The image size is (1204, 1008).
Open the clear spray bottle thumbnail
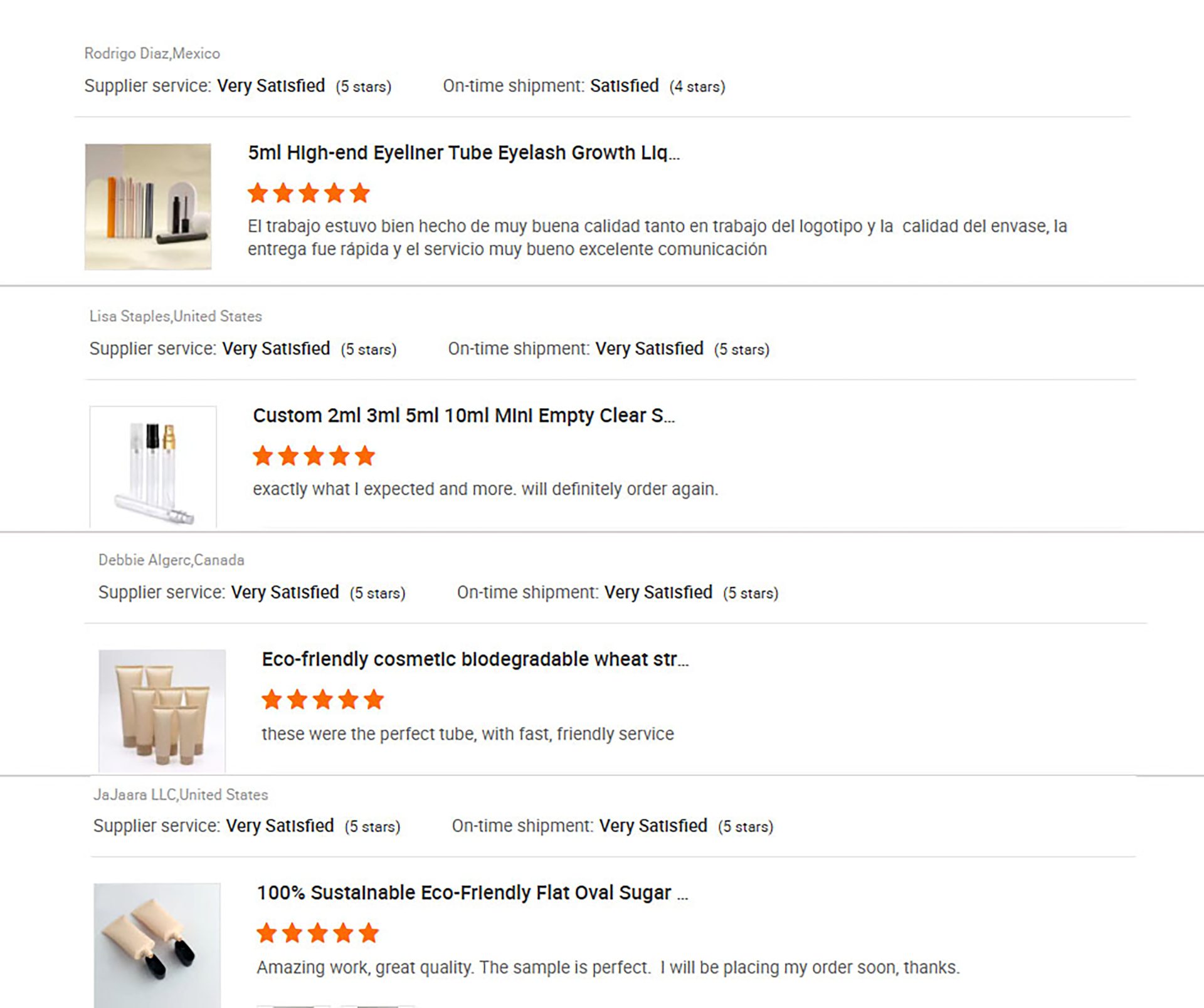click(153, 466)
